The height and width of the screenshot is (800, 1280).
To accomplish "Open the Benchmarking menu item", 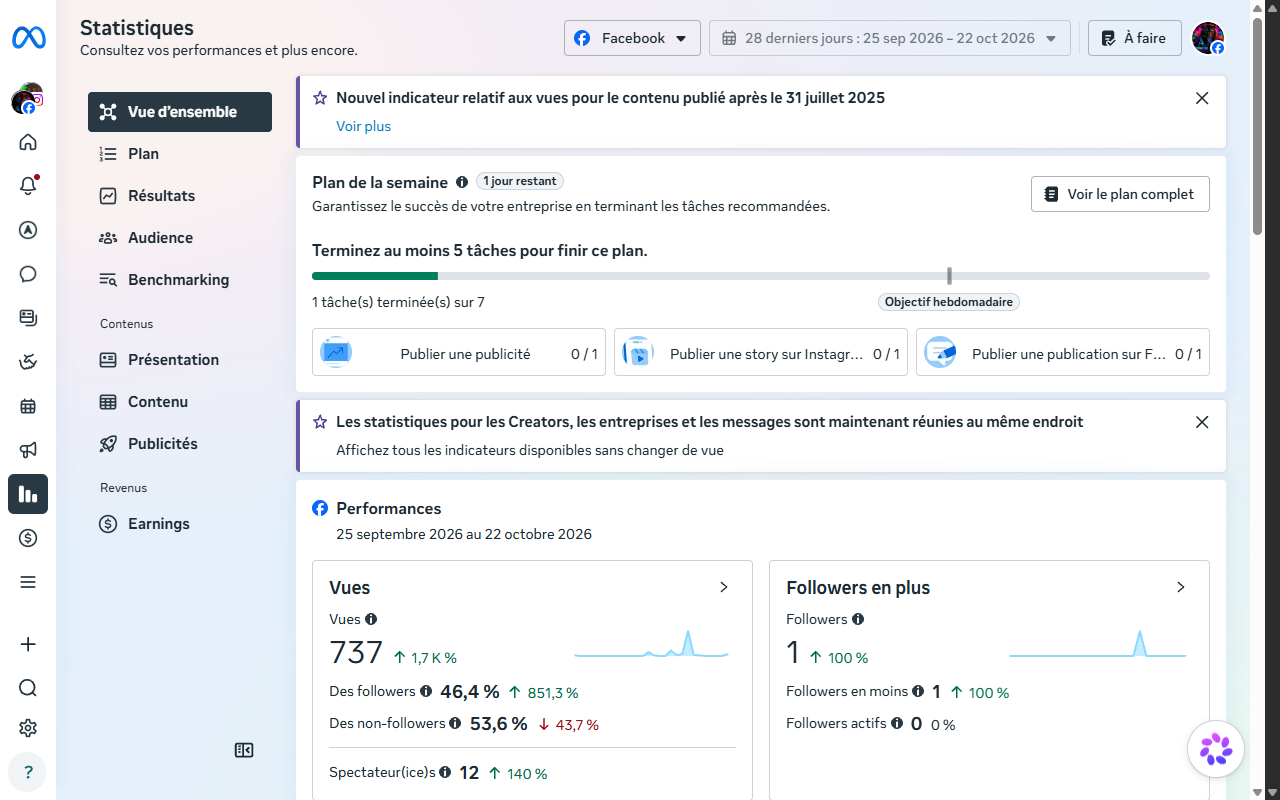I will tap(180, 280).
